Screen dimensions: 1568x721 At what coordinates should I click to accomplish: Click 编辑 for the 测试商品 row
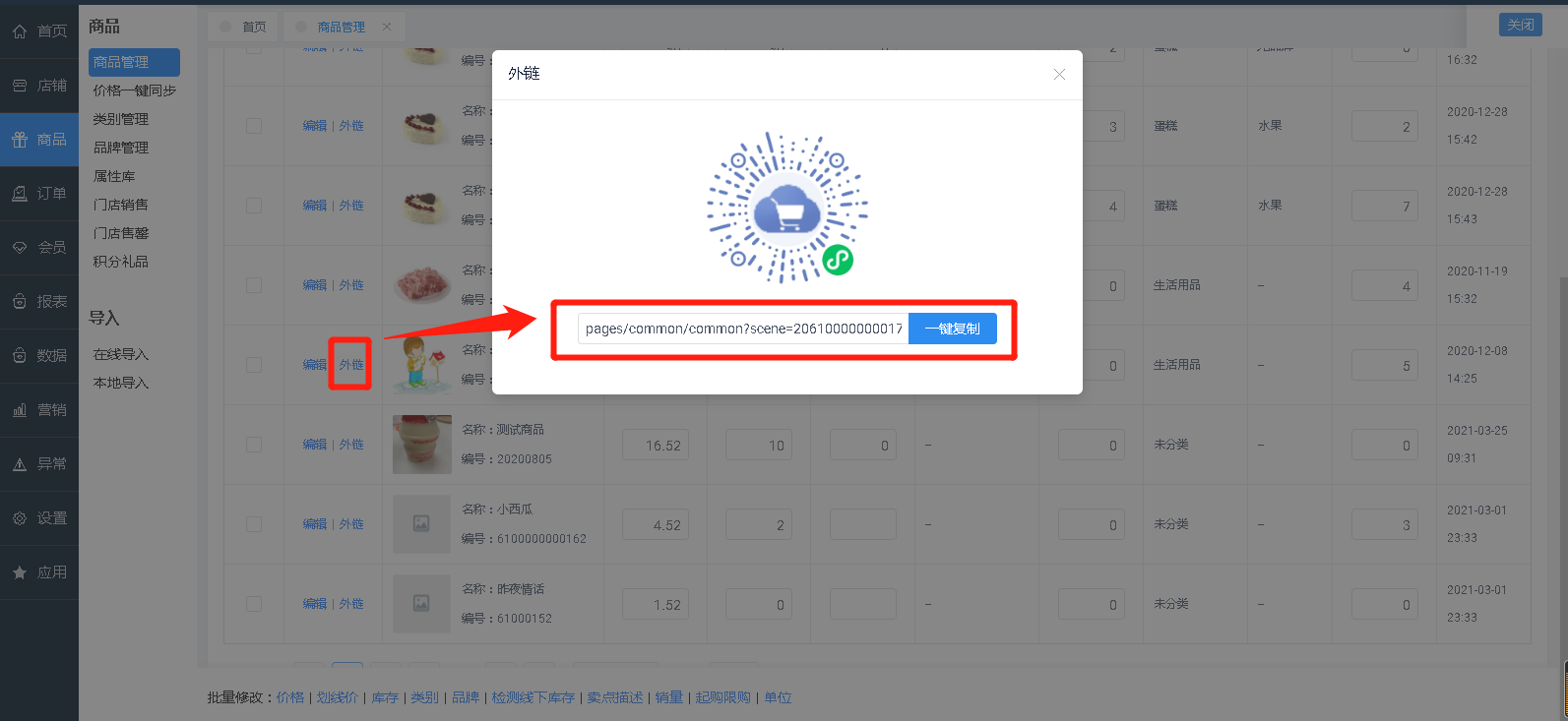pos(315,445)
